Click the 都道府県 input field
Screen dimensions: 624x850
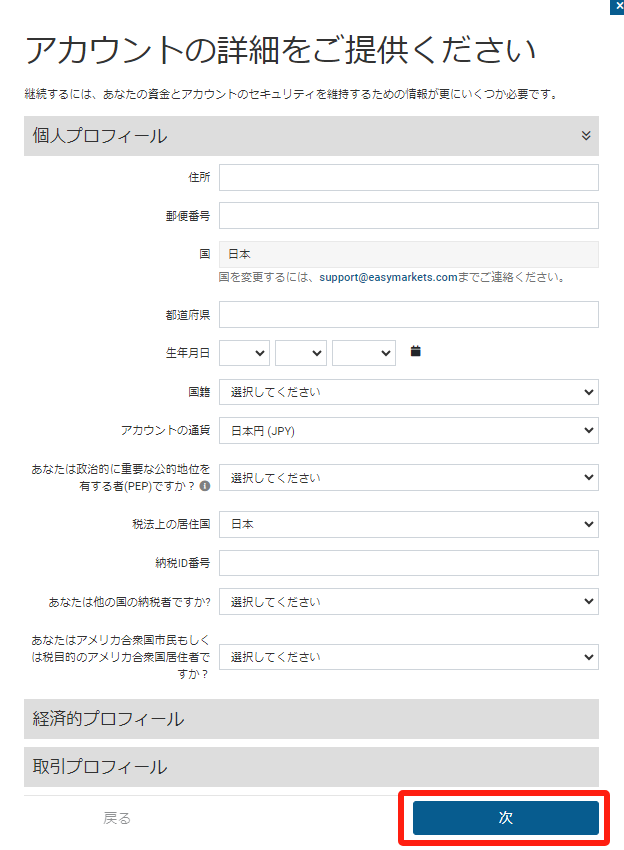pyautogui.click(x=409, y=314)
